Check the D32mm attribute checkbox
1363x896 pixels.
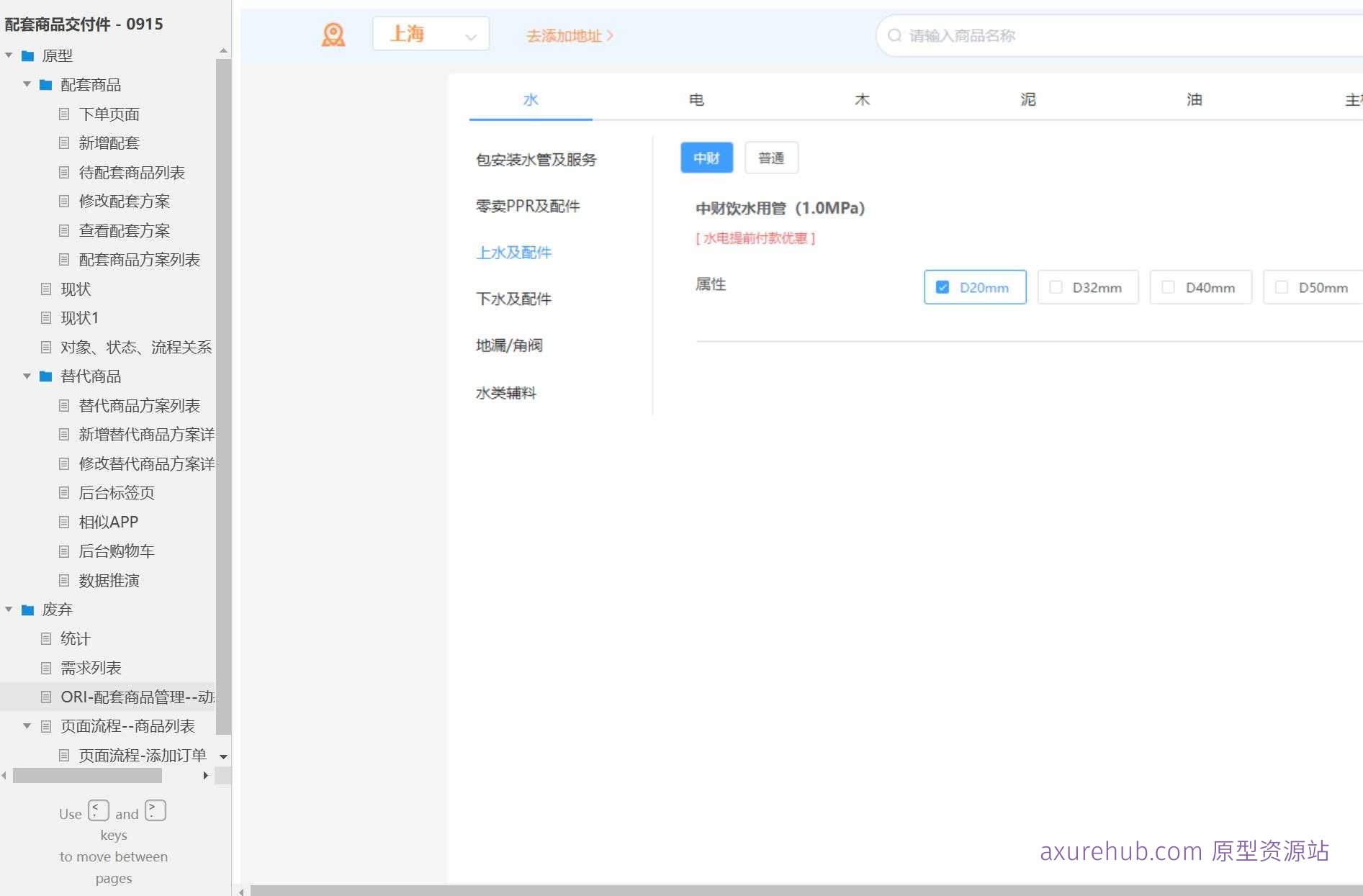[1056, 286]
